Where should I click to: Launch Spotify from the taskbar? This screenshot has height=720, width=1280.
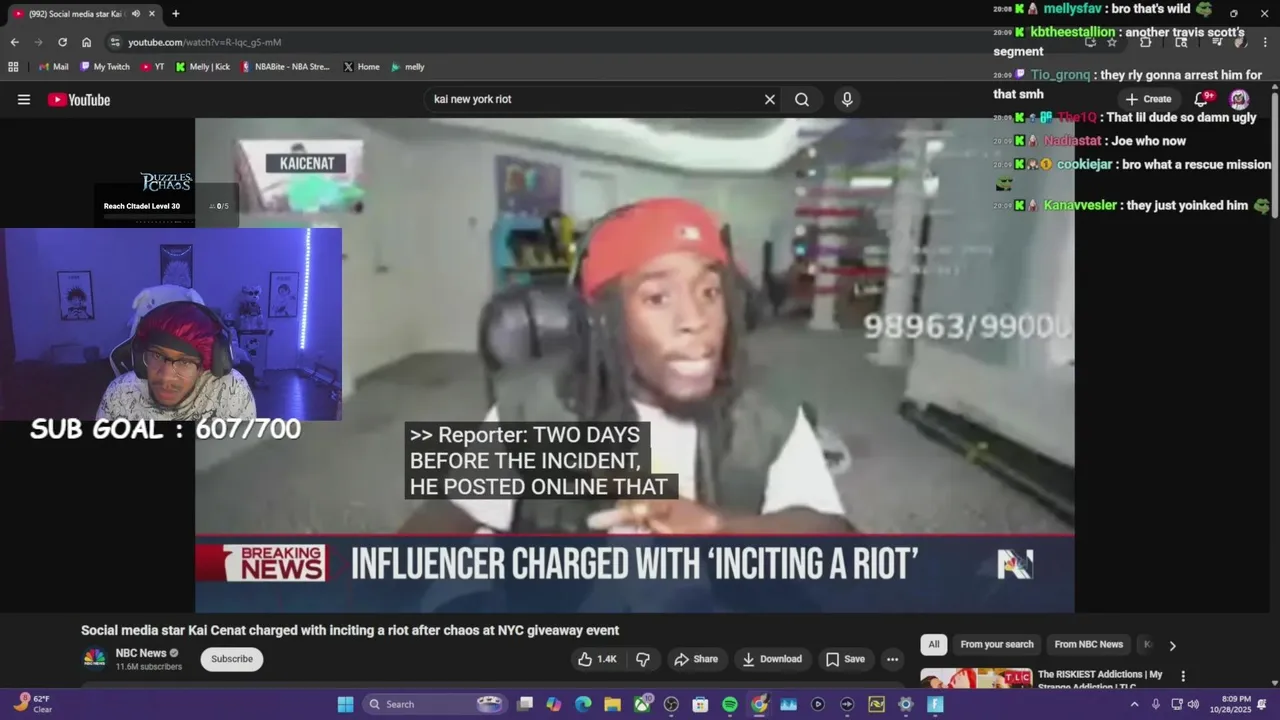pyautogui.click(x=730, y=704)
